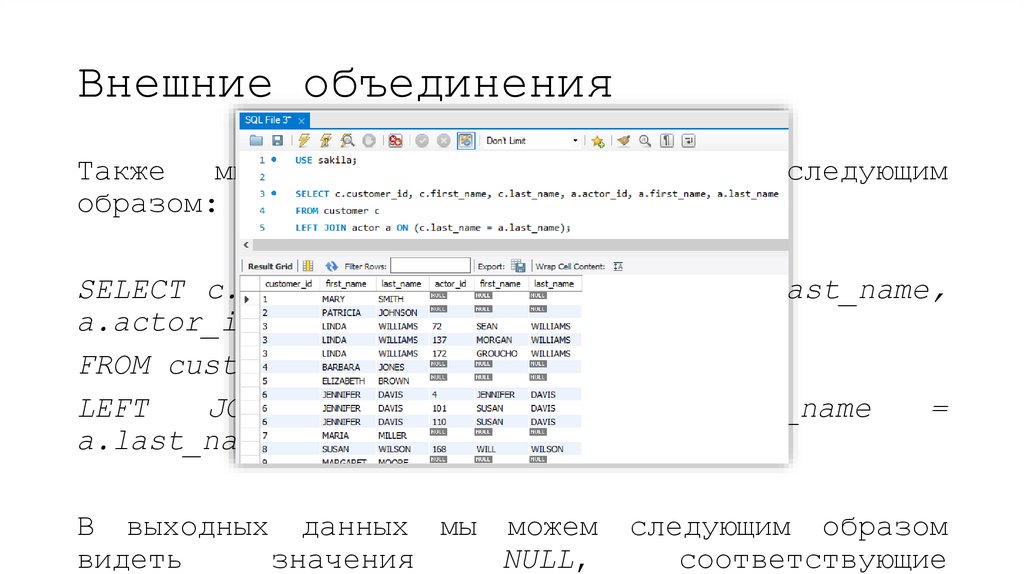Open a SQL script file via folder icon
1024x574 pixels.
click(x=256, y=140)
